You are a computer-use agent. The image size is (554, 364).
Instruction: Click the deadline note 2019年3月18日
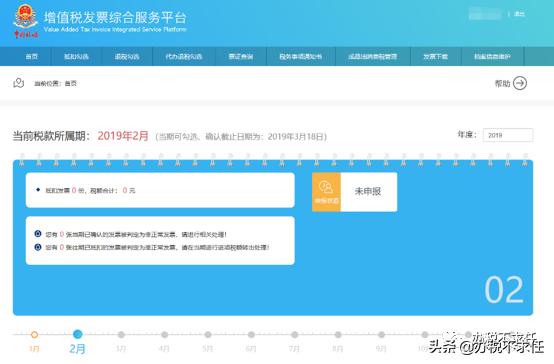click(241, 137)
